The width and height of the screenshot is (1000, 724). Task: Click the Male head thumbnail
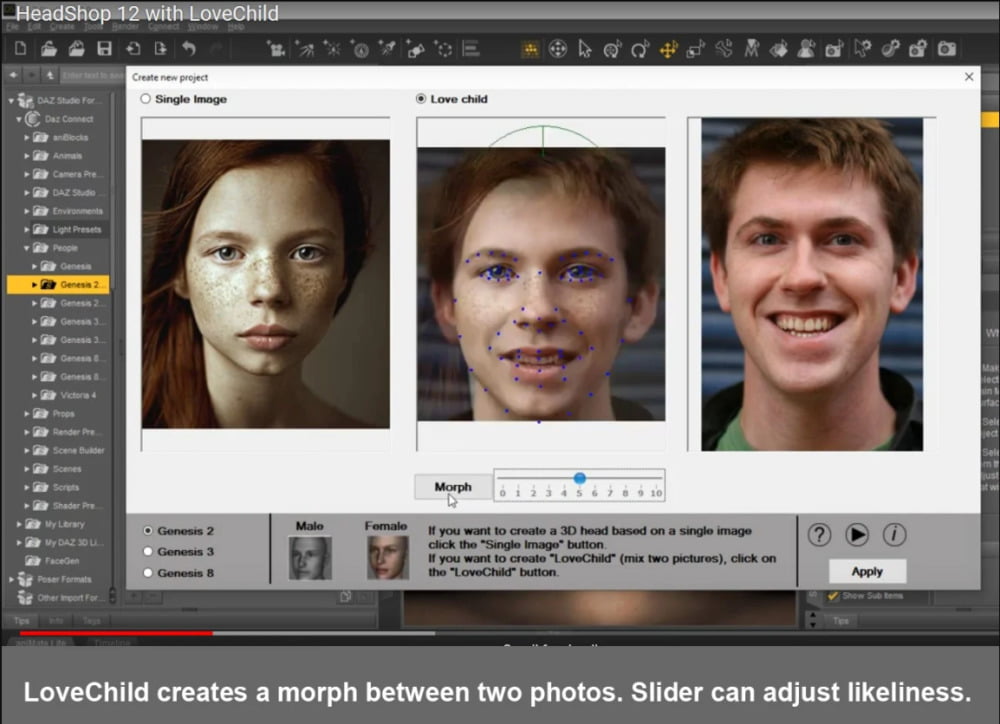tap(310, 558)
